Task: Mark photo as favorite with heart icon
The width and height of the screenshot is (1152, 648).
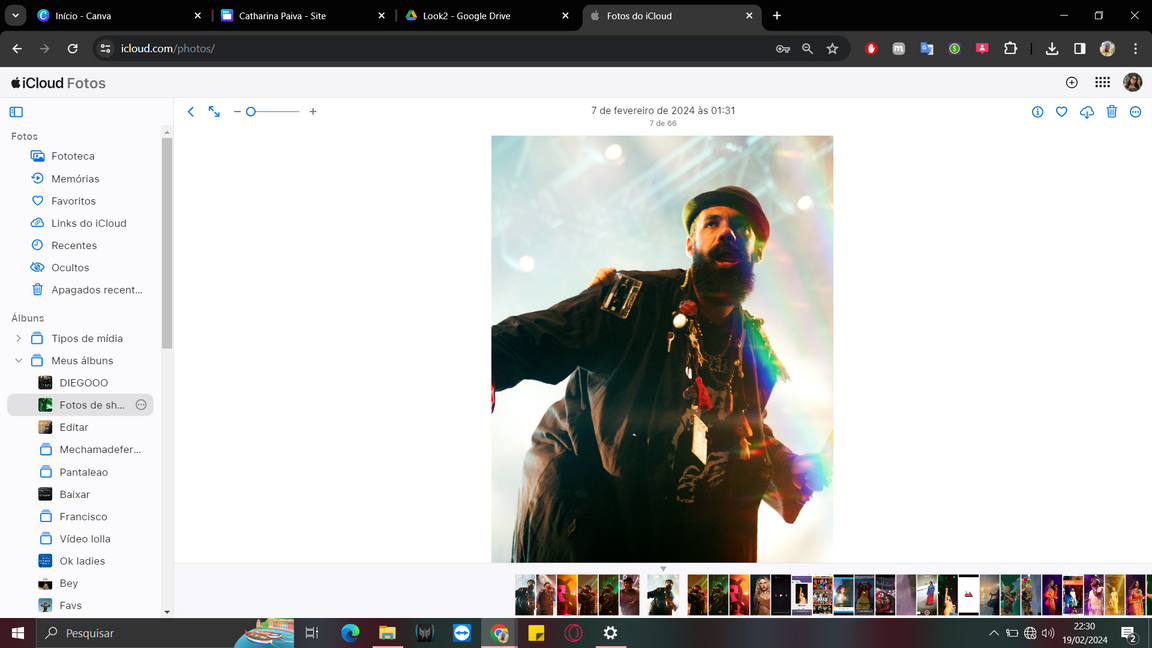Action: click(x=1062, y=112)
